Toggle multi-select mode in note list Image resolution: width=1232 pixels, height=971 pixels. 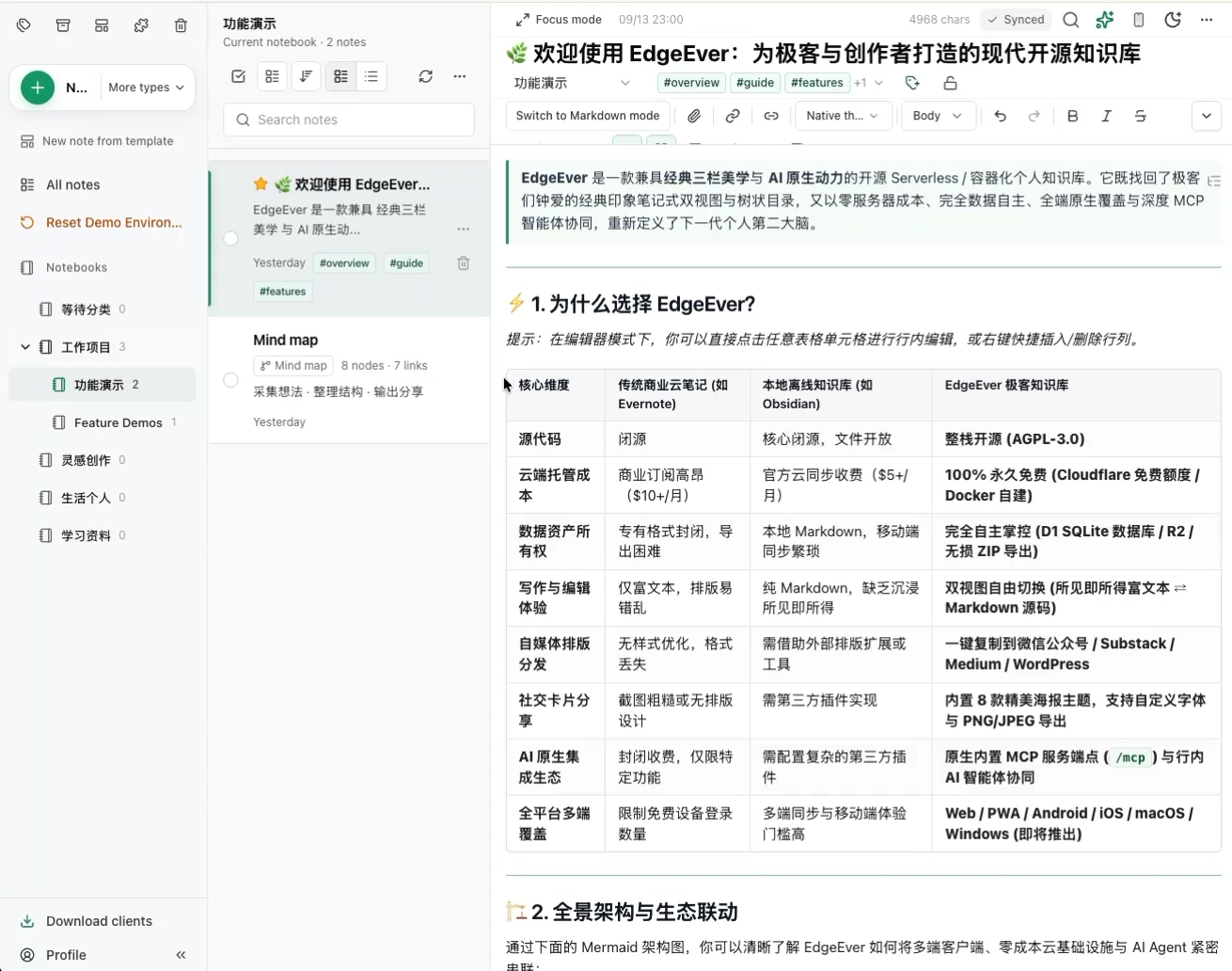[238, 76]
